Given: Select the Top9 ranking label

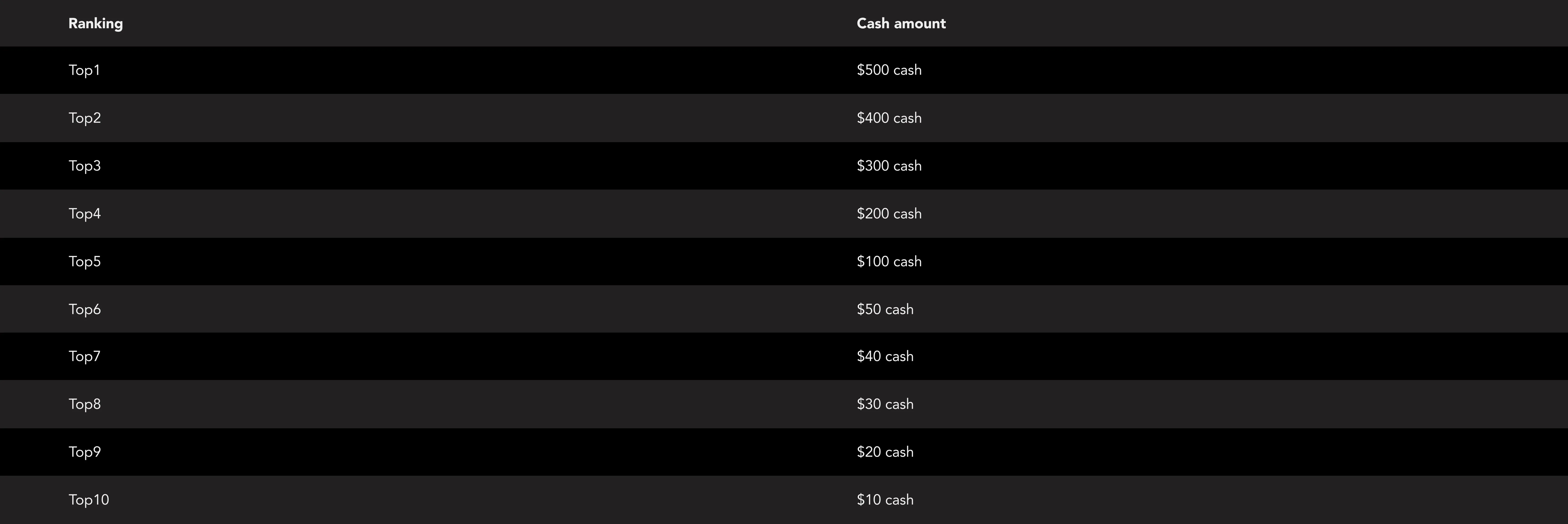Looking at the screenshot, I should pyautogui.click(x=85, y=452).
